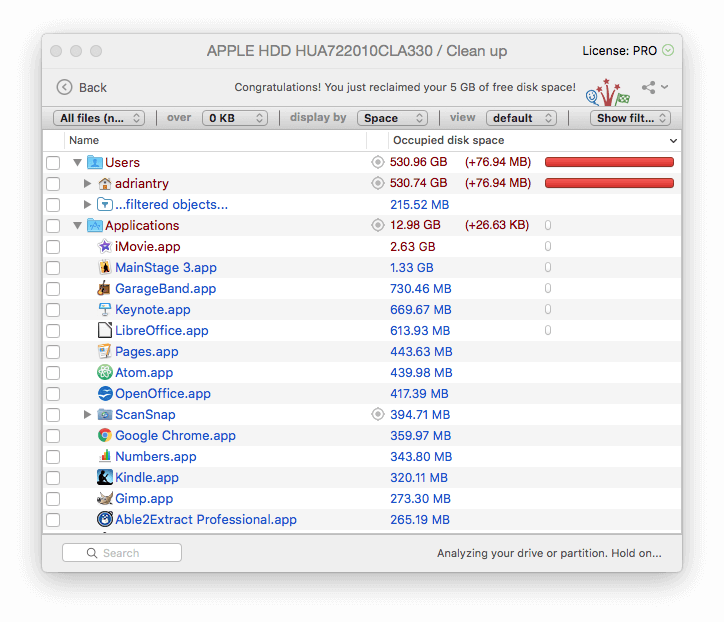This screenshot has width=724, height=622.
Task: Click the Able2Extract Professional icon
Action: [x=105, y=519]
